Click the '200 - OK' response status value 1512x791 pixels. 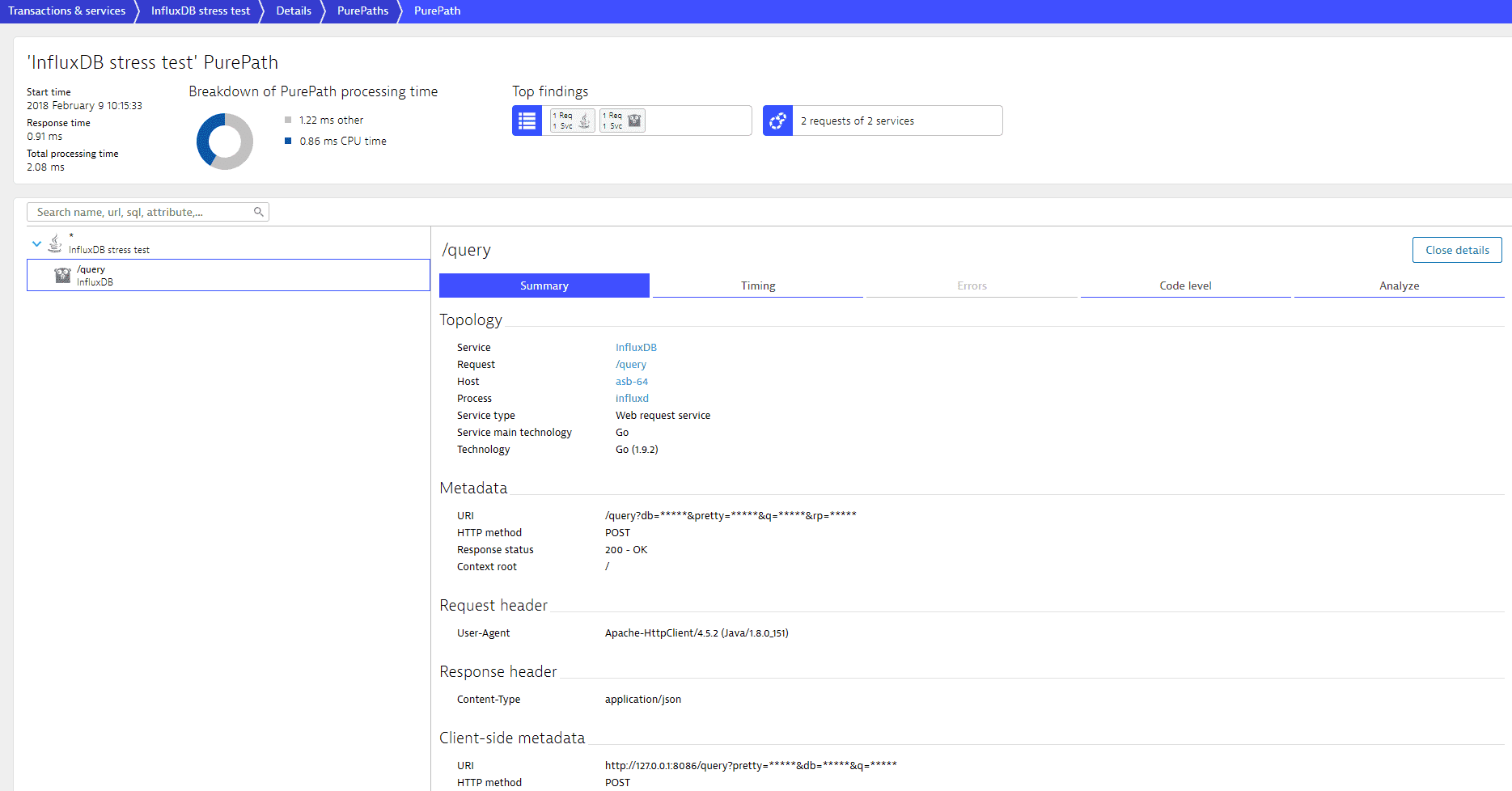click(626, 550)
